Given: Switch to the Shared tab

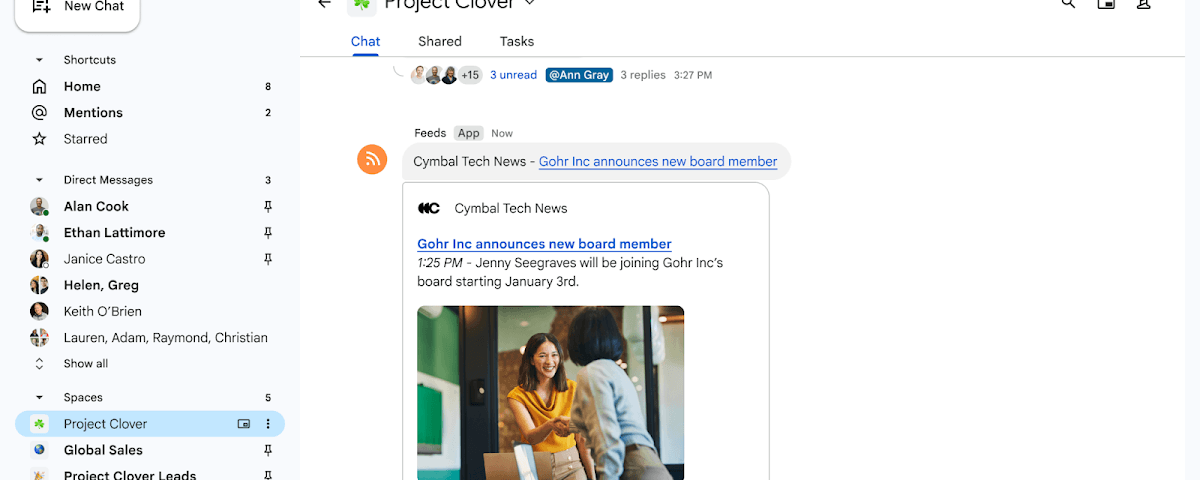Looking at the screenshot, I should coord(440,42).
